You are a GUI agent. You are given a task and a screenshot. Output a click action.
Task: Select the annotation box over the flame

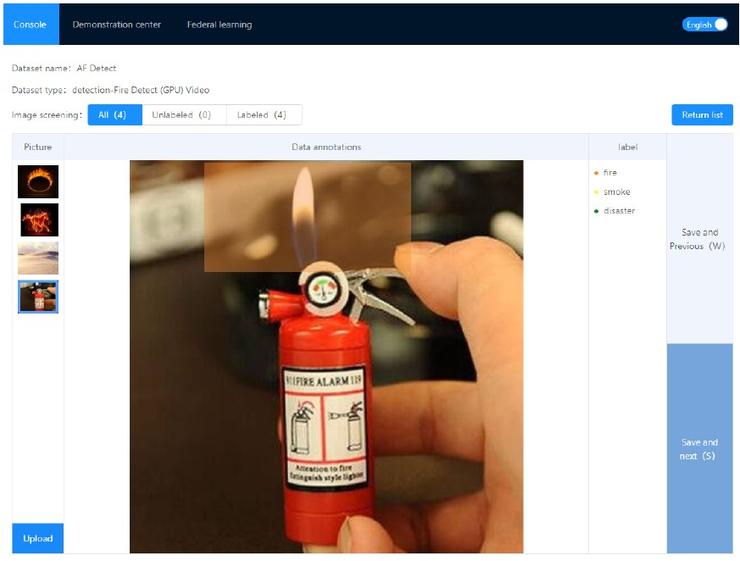tap(307, 217)
